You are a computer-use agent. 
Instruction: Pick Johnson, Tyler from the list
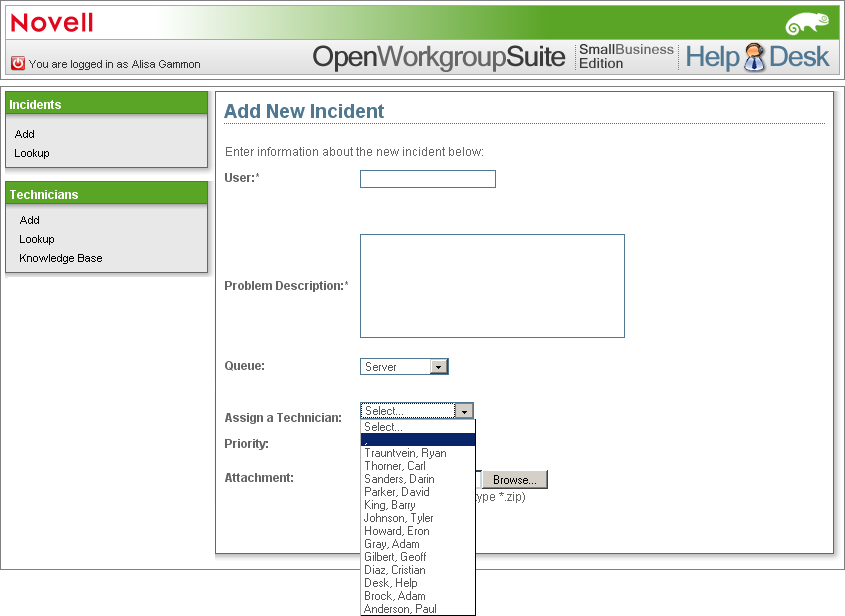[x=418, y=518]
